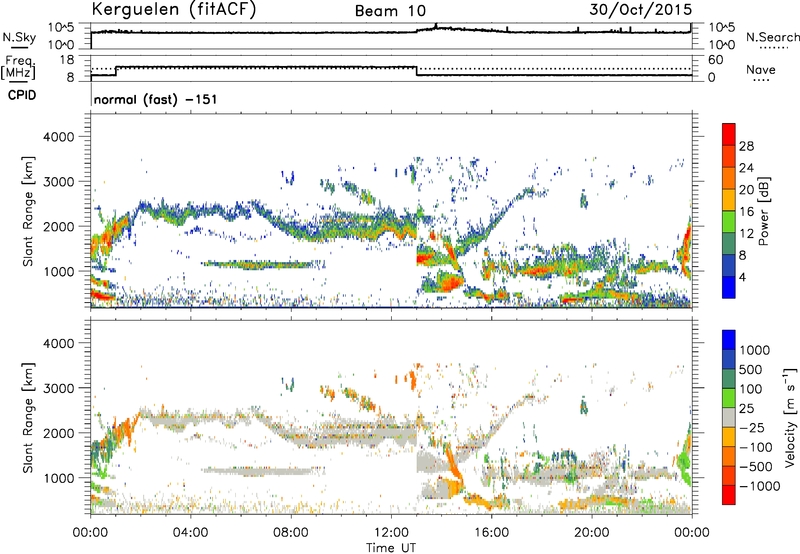
Task: Select the Beam 10 heading
Action: tap(390, 11)
